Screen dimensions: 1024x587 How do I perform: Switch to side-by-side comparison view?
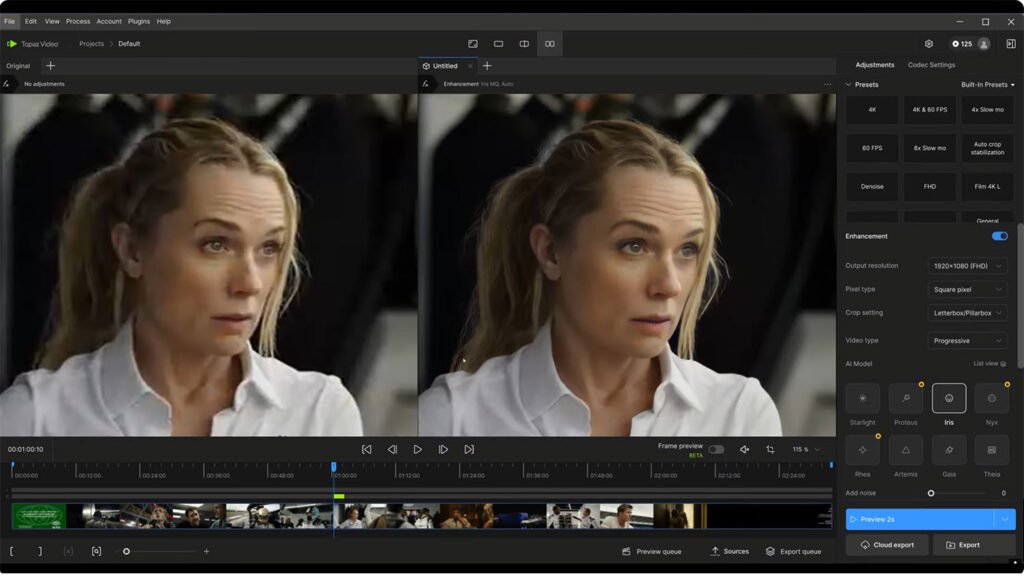[549, 44]
